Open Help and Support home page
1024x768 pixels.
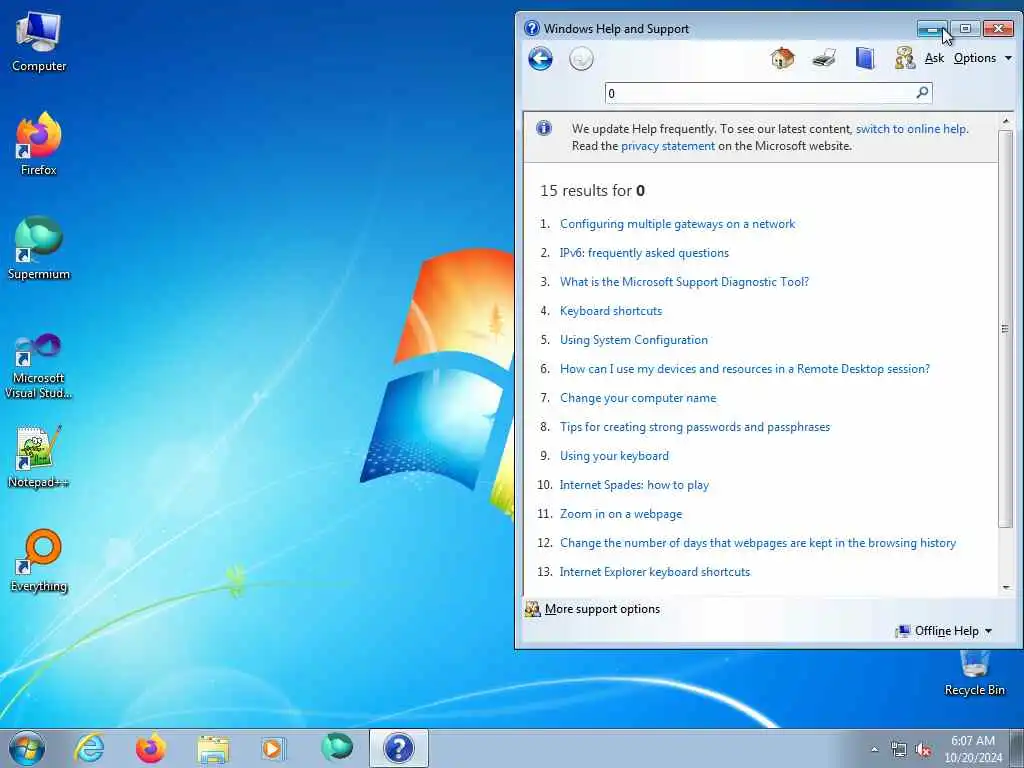click(782, 58)
